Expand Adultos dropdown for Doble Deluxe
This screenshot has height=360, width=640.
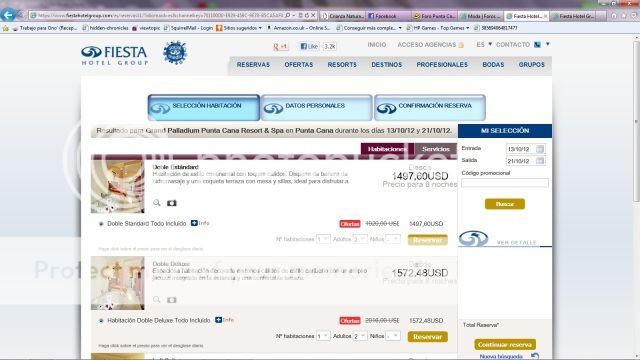pos(360,336)
